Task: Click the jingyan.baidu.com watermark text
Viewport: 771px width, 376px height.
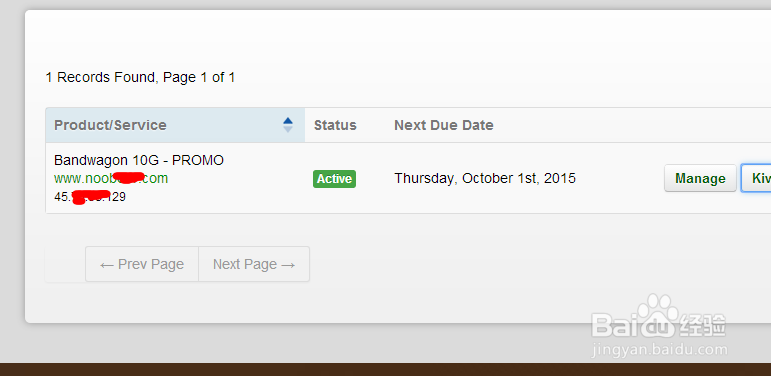Action: pos(659,350)
